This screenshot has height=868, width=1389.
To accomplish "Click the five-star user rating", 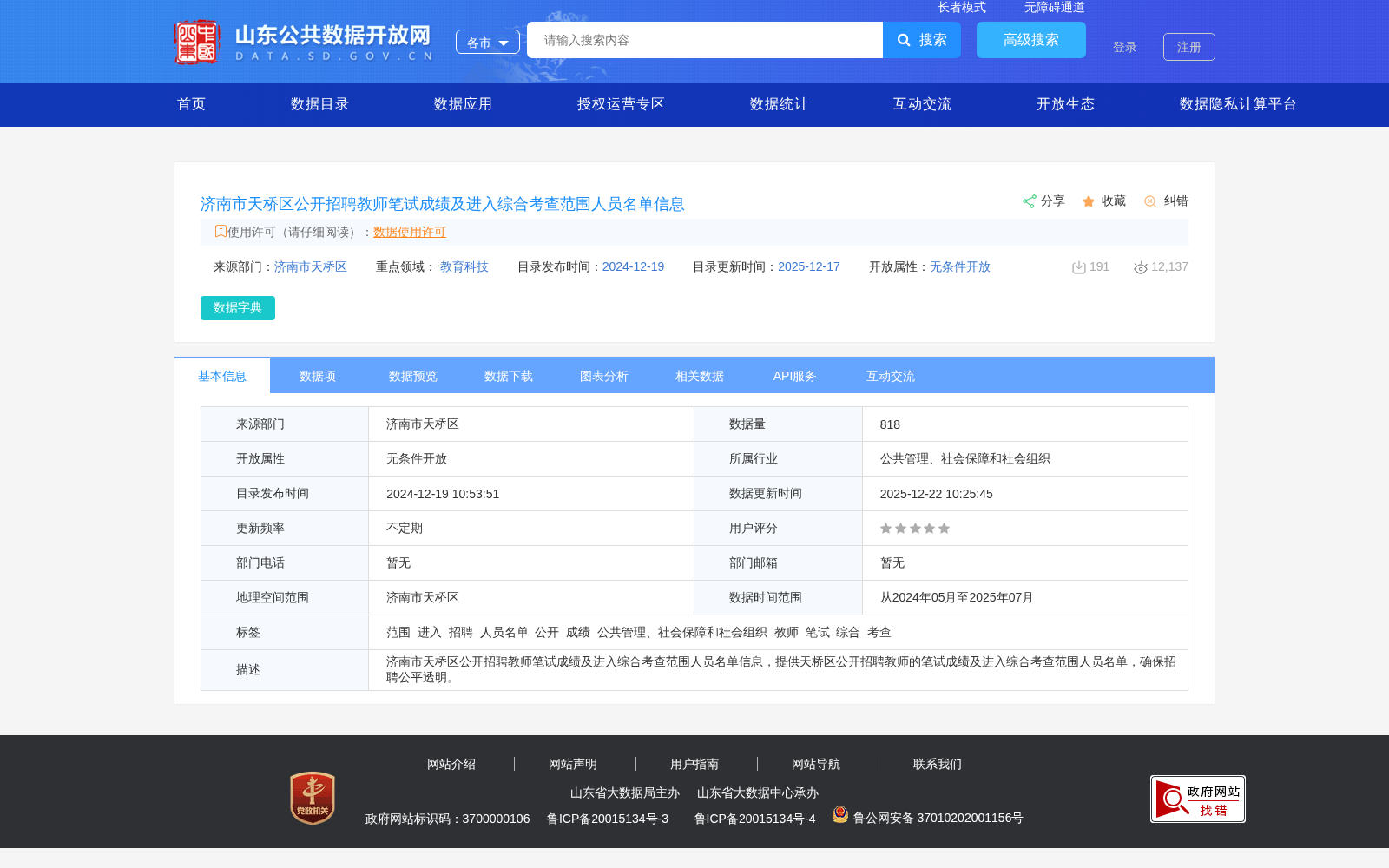I will coord(915,529).
